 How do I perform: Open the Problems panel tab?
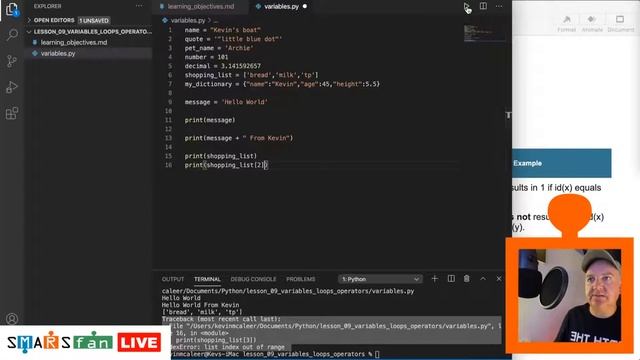click(300, 279)
